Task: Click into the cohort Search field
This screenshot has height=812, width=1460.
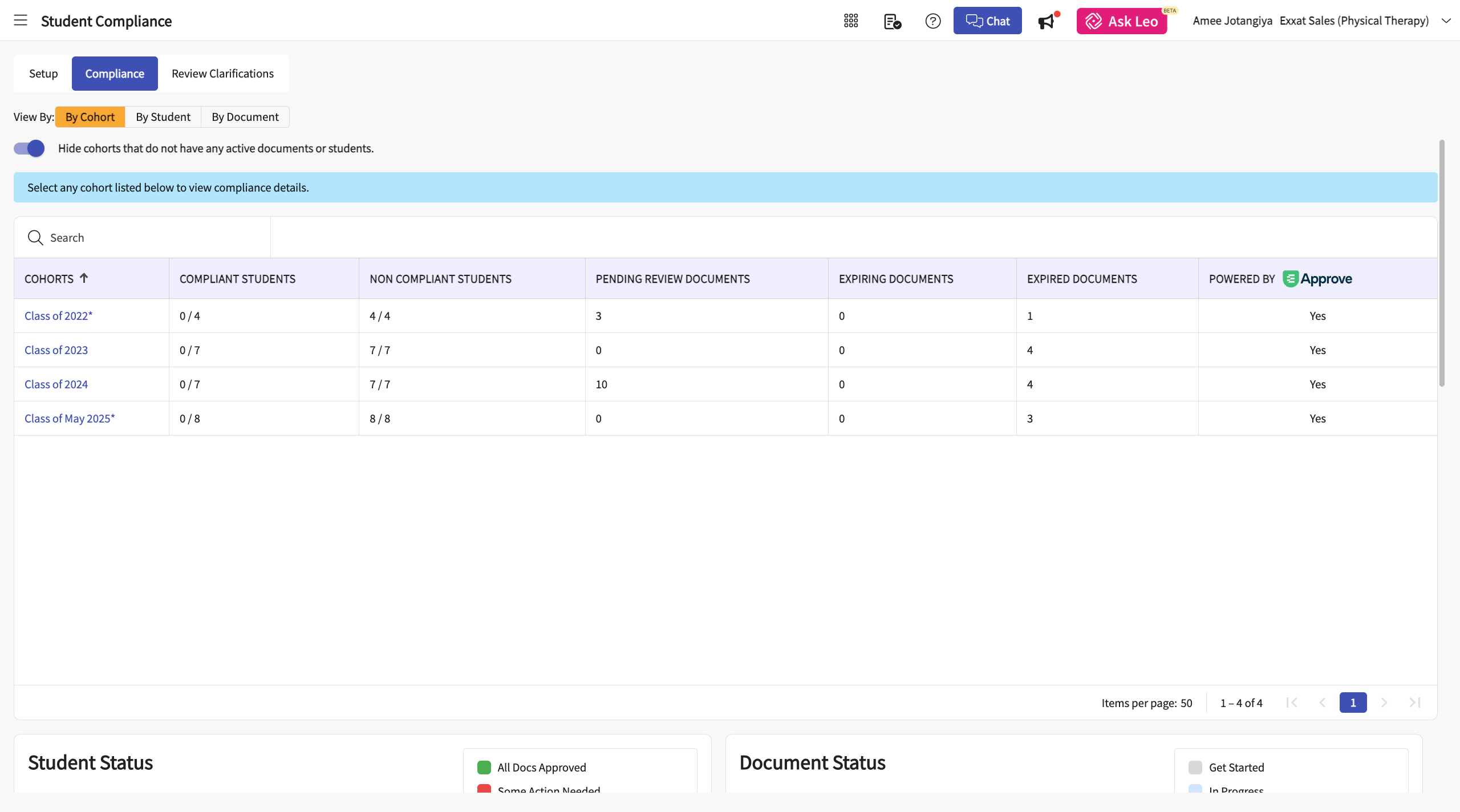Action: pos(154,238)
